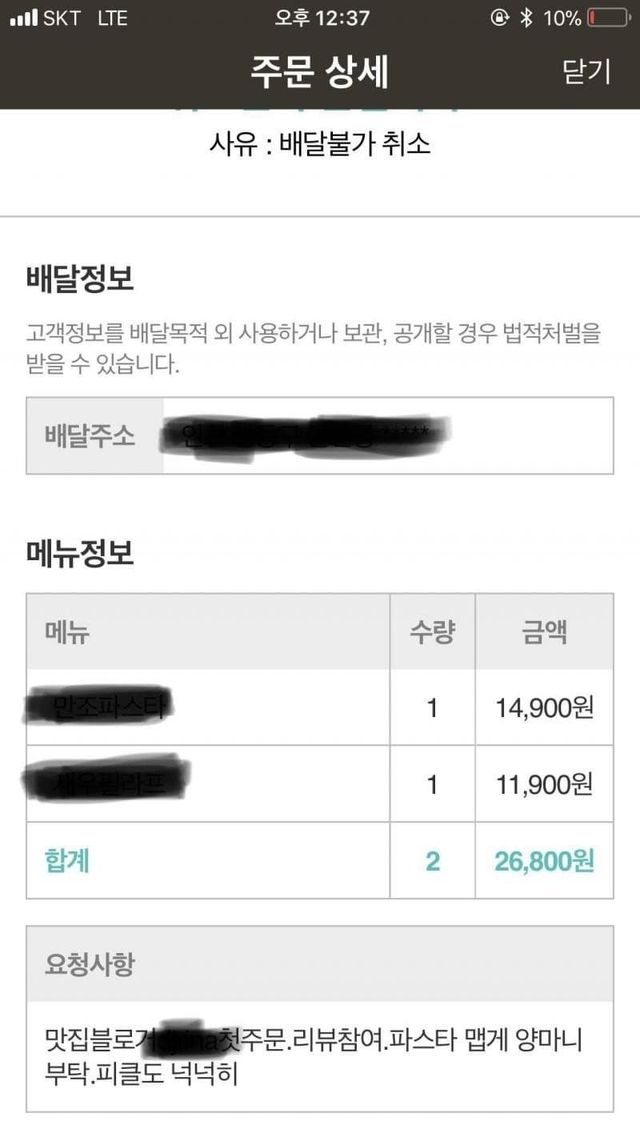This screenshot has height=1138, width=640.
Task: Tap the 사유 : 배달불가 취소 text
Action: [x=320, y=144]
